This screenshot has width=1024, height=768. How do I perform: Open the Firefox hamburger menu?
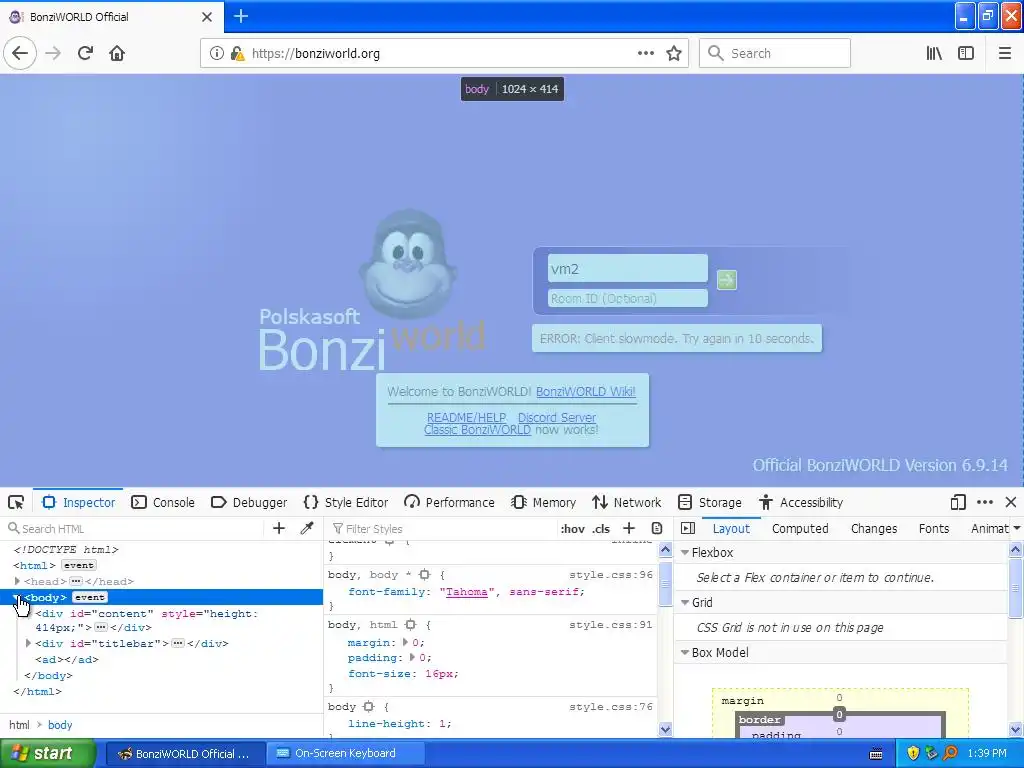(1005, 54)
